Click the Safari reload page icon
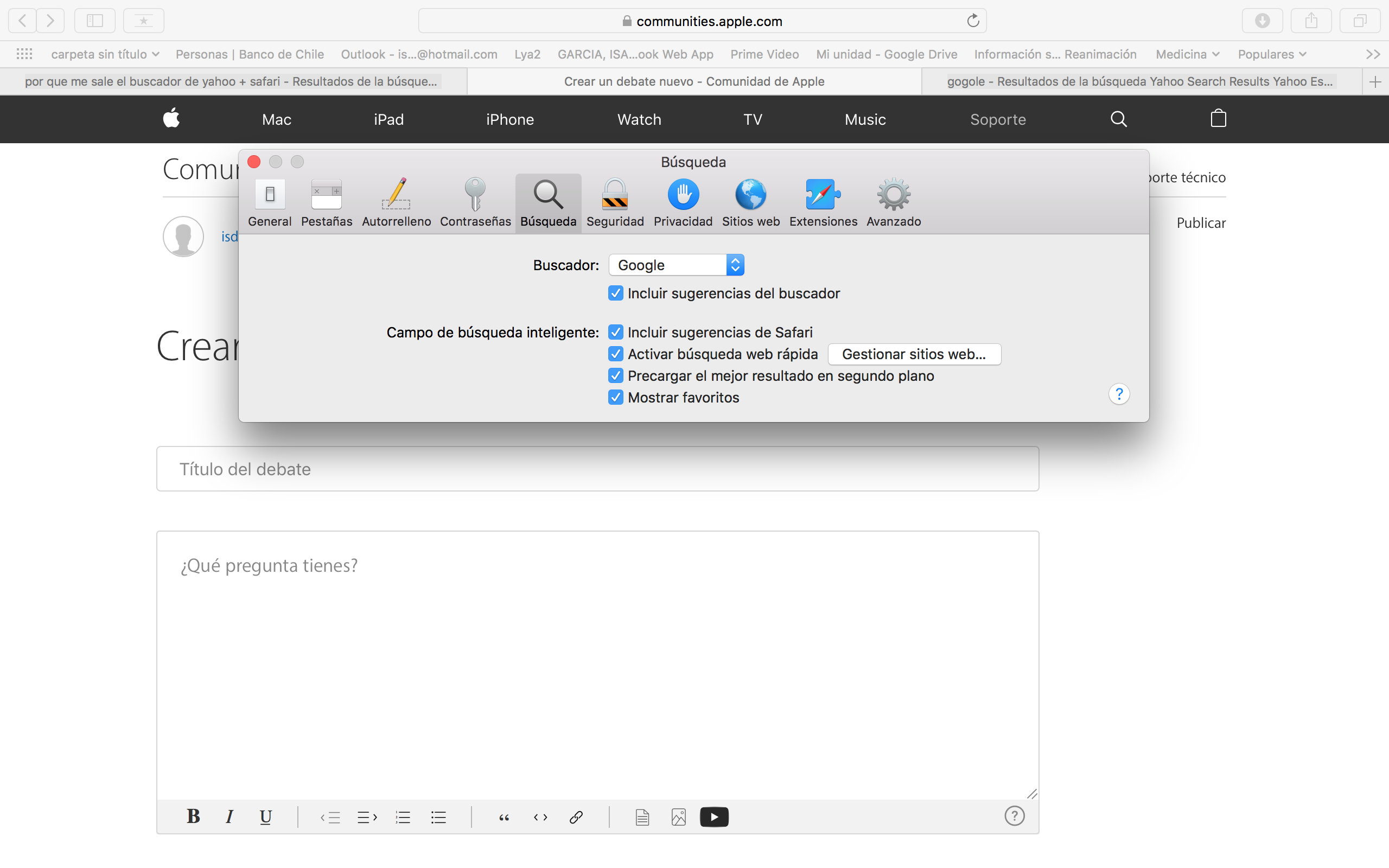Image resolution: width=1389 pixels, height=868 pixels. coord(972,21)
